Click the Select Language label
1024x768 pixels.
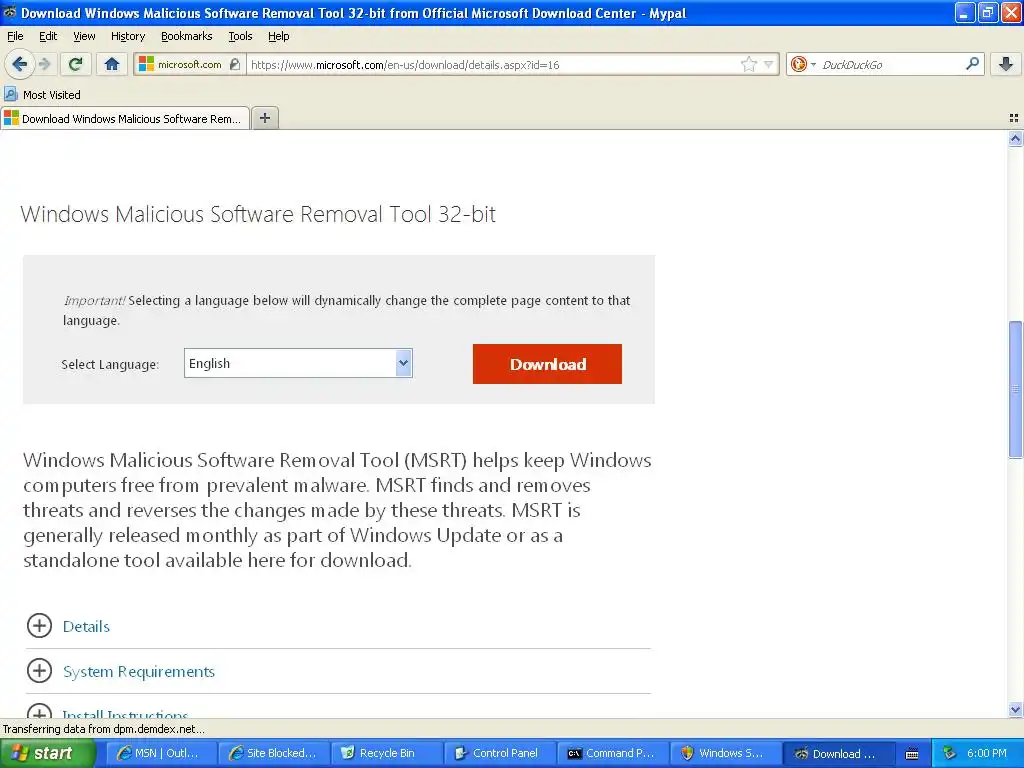click(110, 364)
